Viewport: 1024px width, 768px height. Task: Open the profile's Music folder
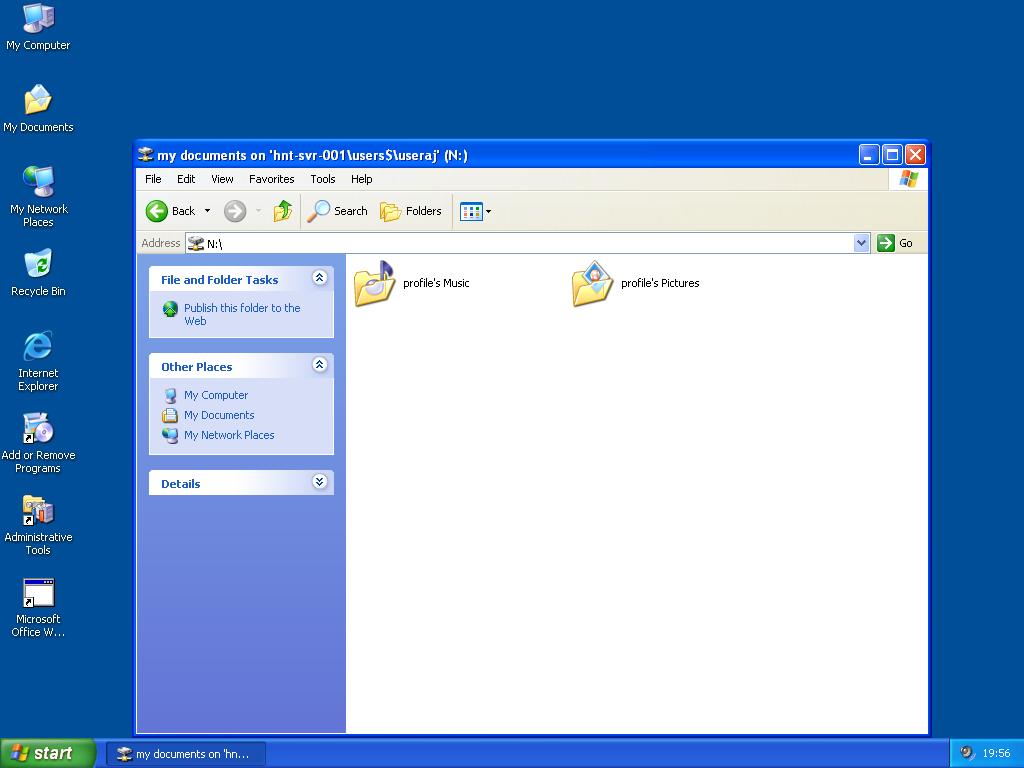point(372,283)
